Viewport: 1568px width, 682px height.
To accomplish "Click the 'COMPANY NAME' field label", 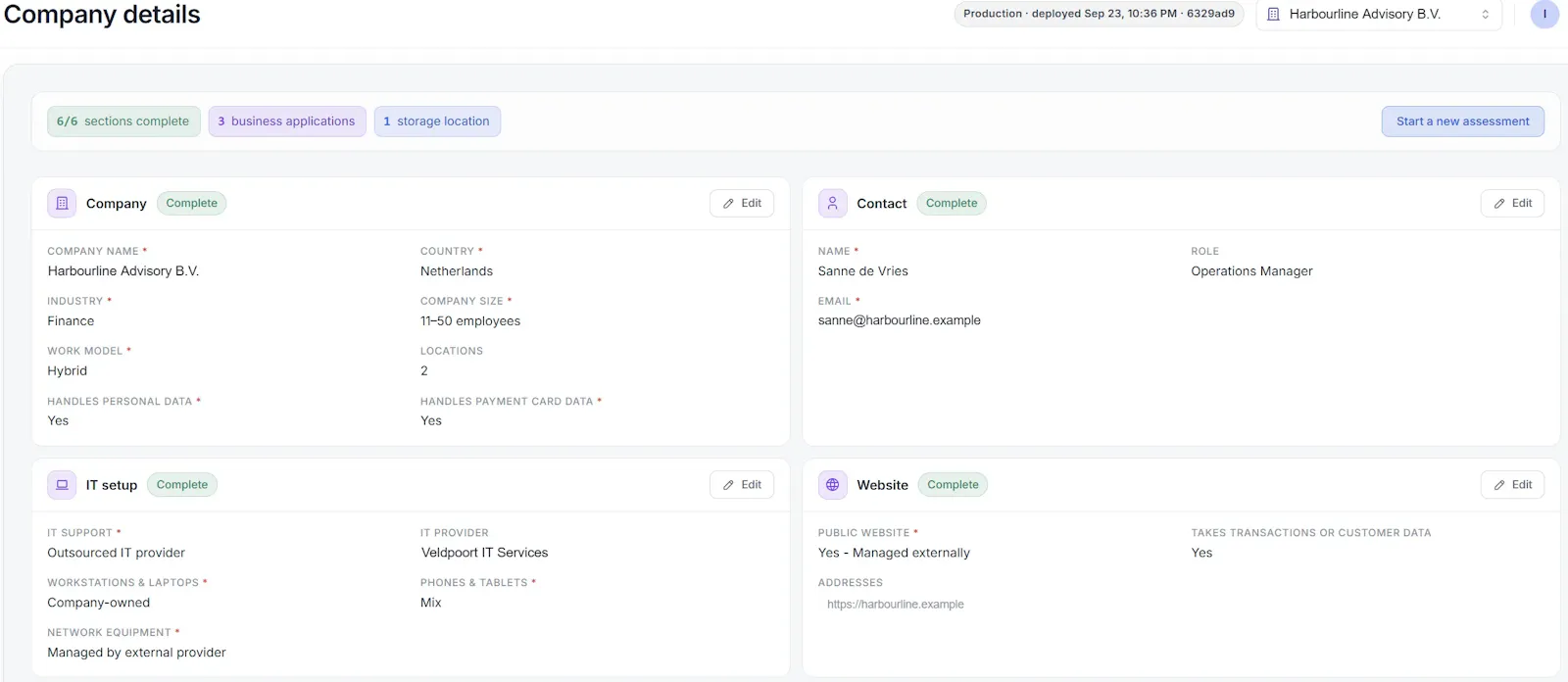I will coord(93,252).
